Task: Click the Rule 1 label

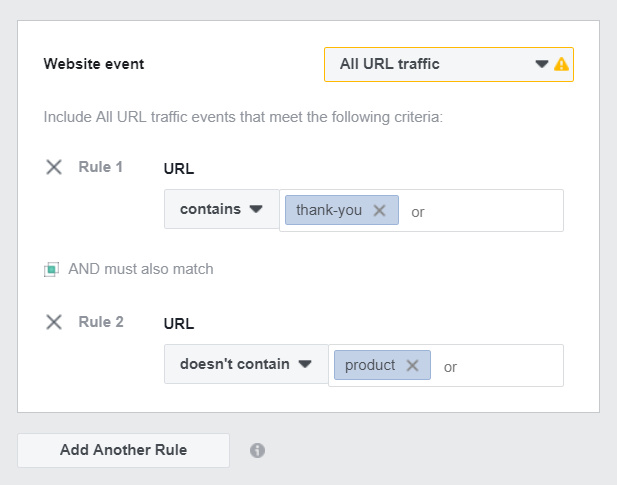Action: pos(101,167)
